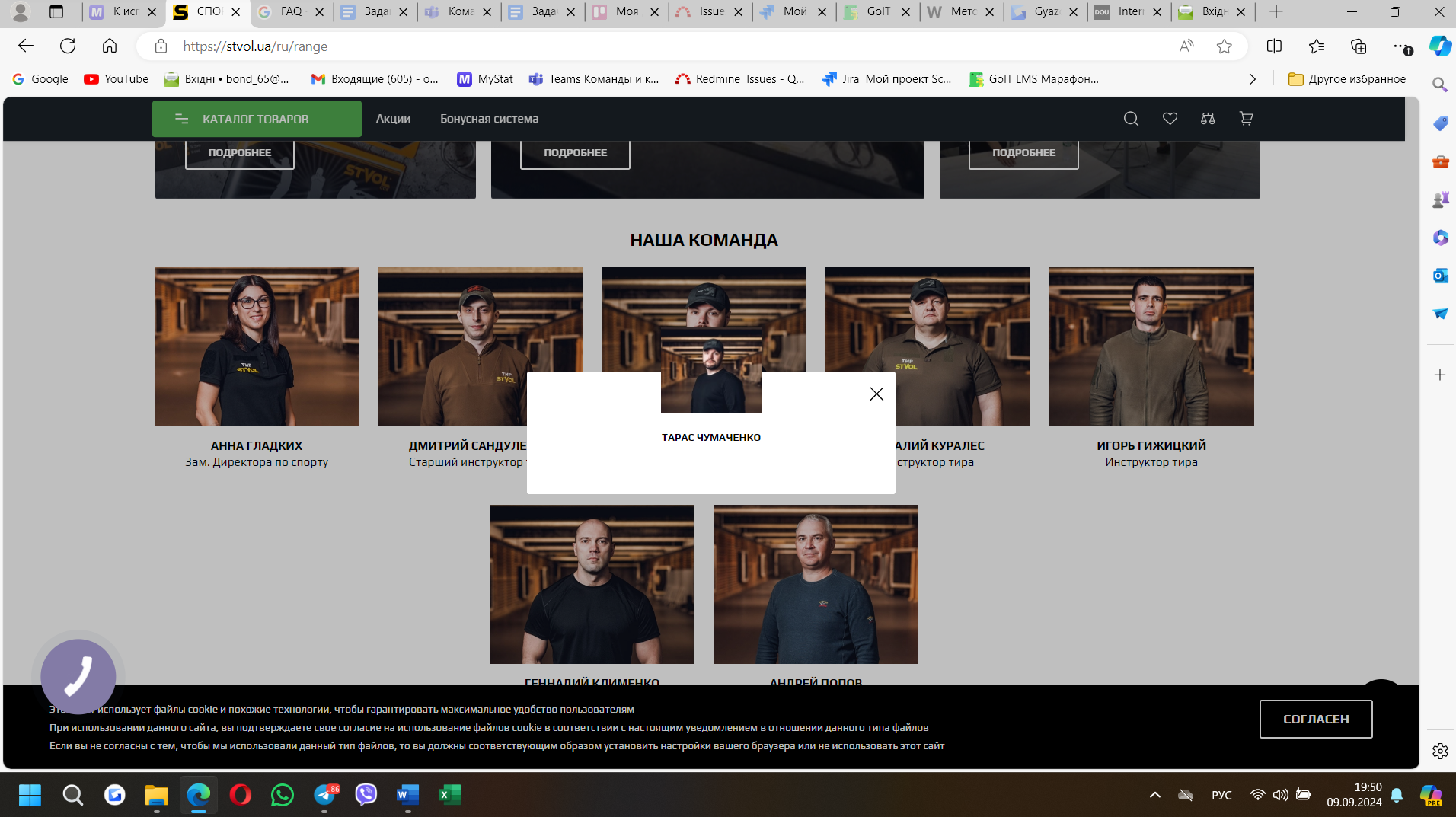
Task: Open the product comparison scales icon
Action: point(1208,119)
